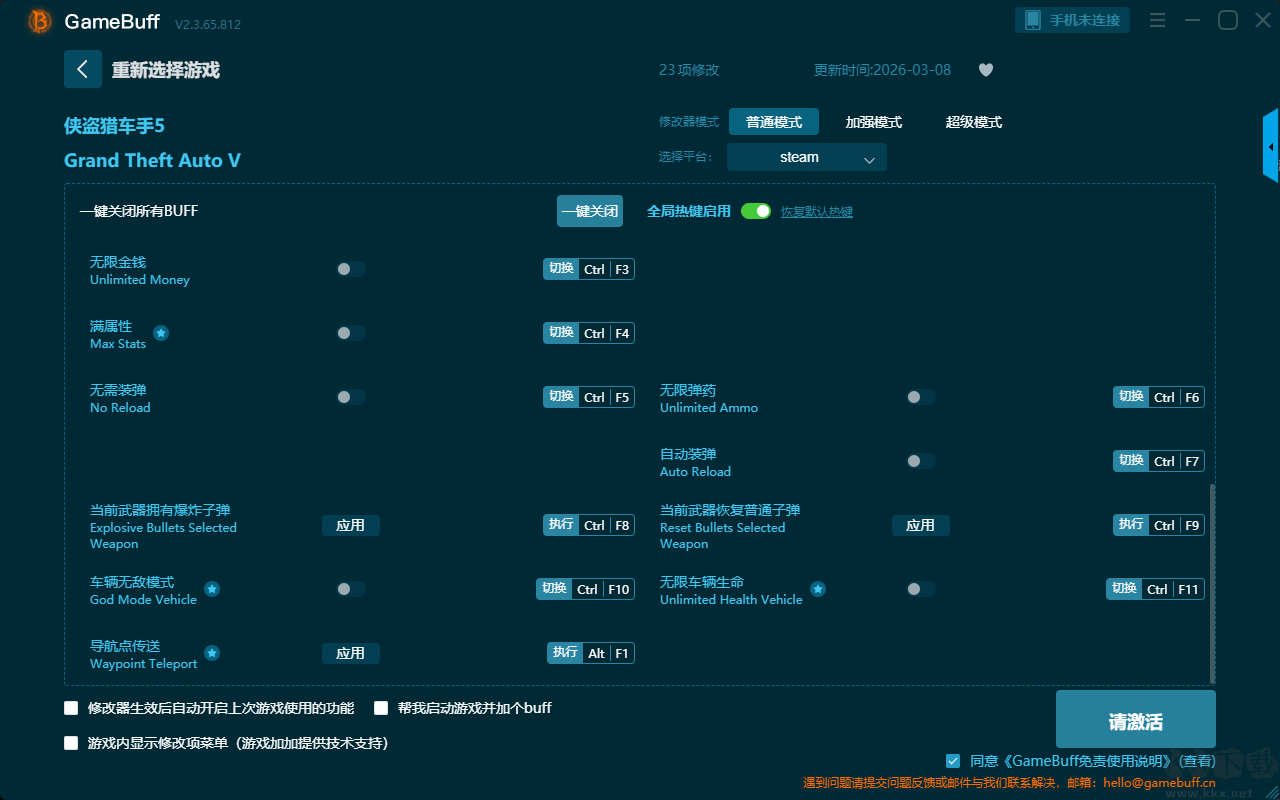
Task: Click the phone-not-connected button (手机未连接)
Action: pos(1073,20)
